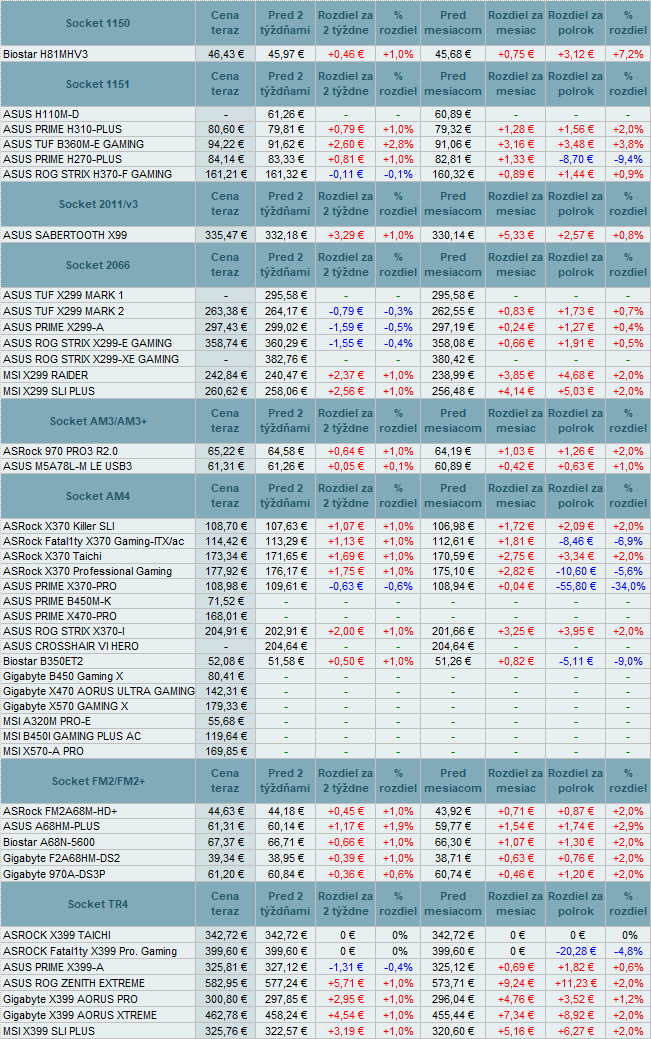Select the -8,70 € half-year difference cell
This screenshot has height=1039, width=651.
575,159
